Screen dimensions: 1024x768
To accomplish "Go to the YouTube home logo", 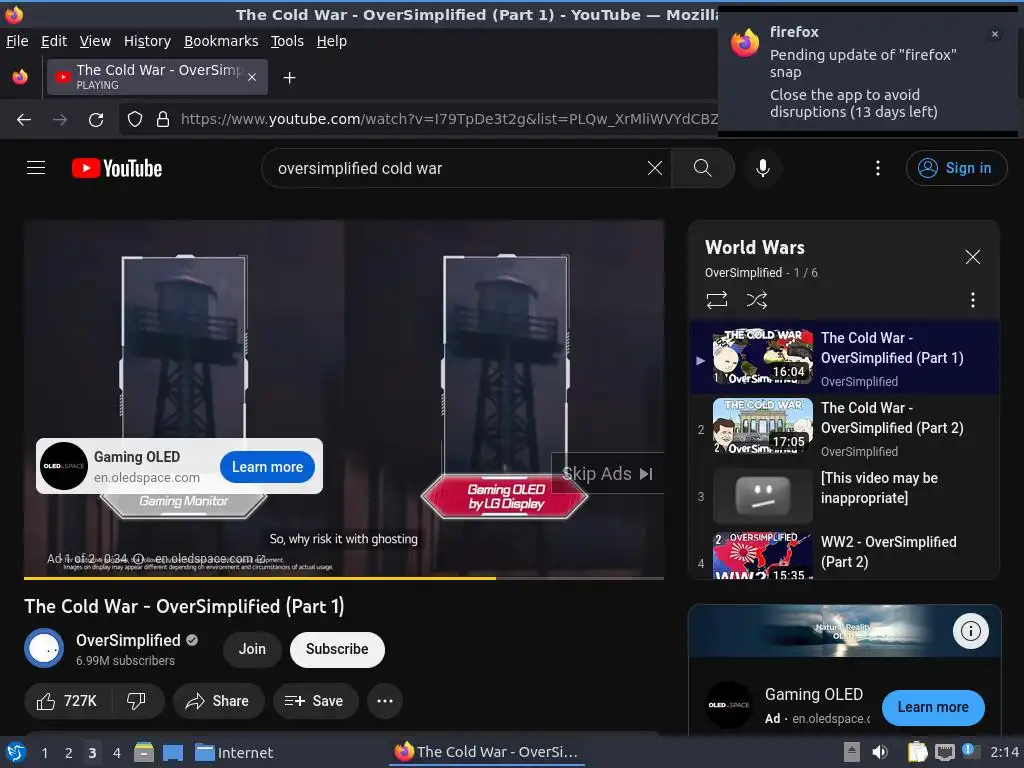I will 117,168.
